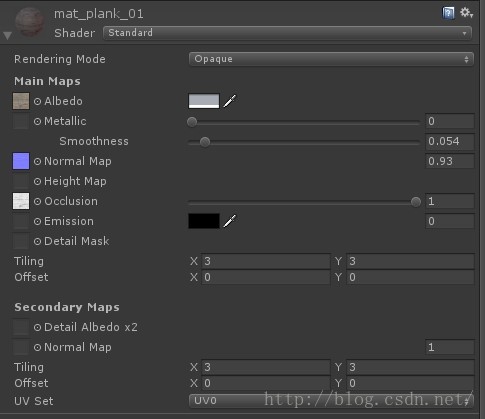Click the Main Maps section heading
The height and width of the screenshot is (419, 485).
tap(47, 81)
